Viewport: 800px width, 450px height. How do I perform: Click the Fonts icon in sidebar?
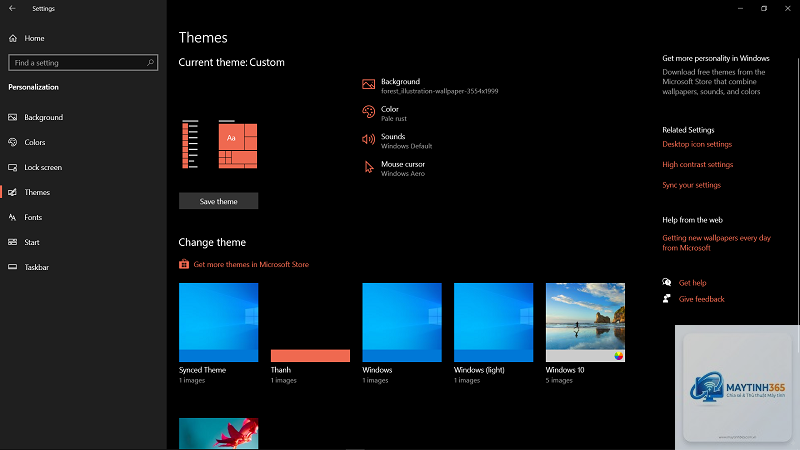pos(13,217)
